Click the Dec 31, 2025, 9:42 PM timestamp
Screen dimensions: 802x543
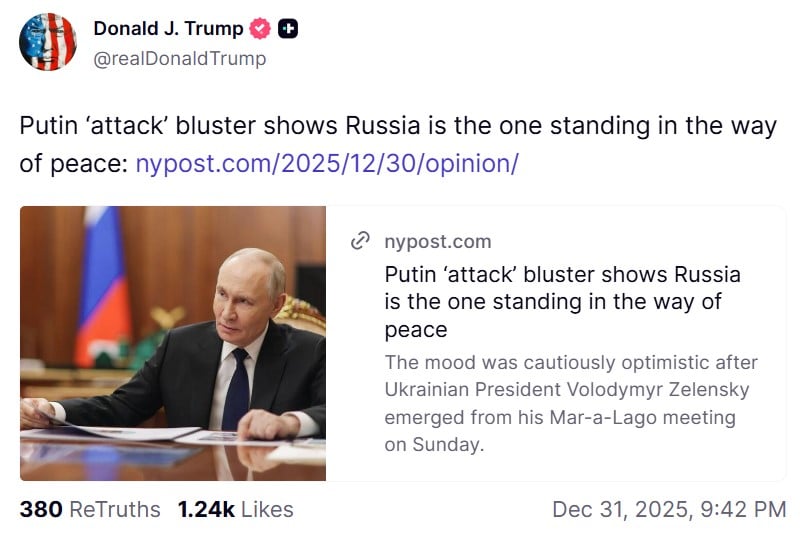pos(669,509)
